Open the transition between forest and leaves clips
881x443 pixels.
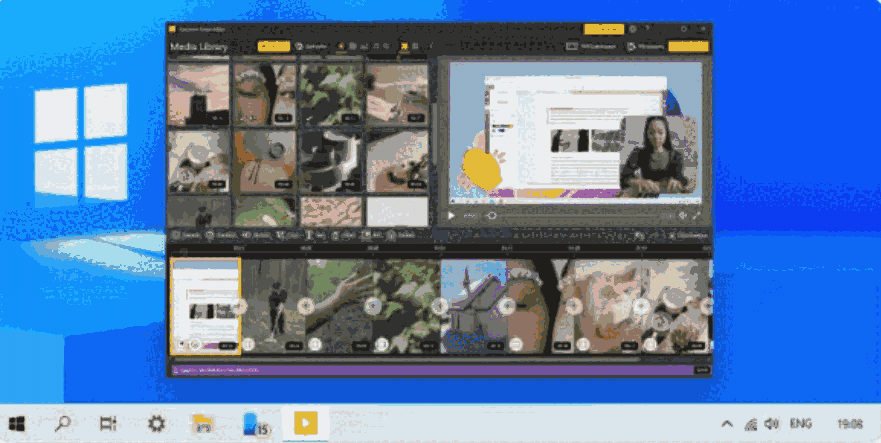tap(306, 306)
